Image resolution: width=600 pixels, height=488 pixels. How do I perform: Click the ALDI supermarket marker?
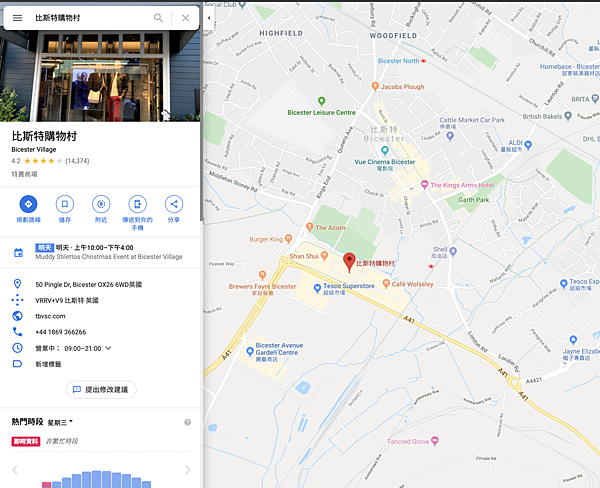[x=528, y=145]
